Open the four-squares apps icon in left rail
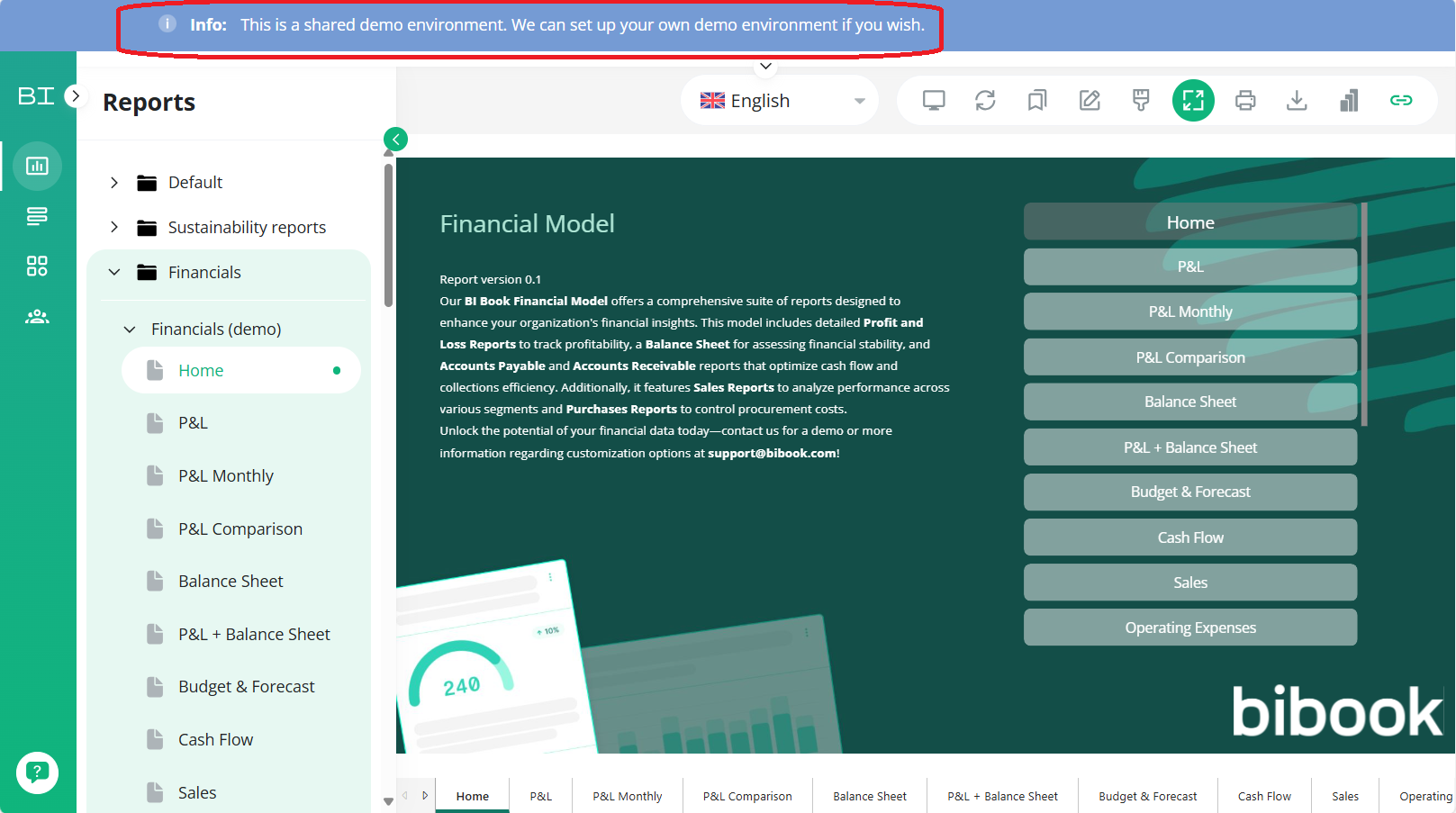This screenshot has width=1456, height=813. 37,266
